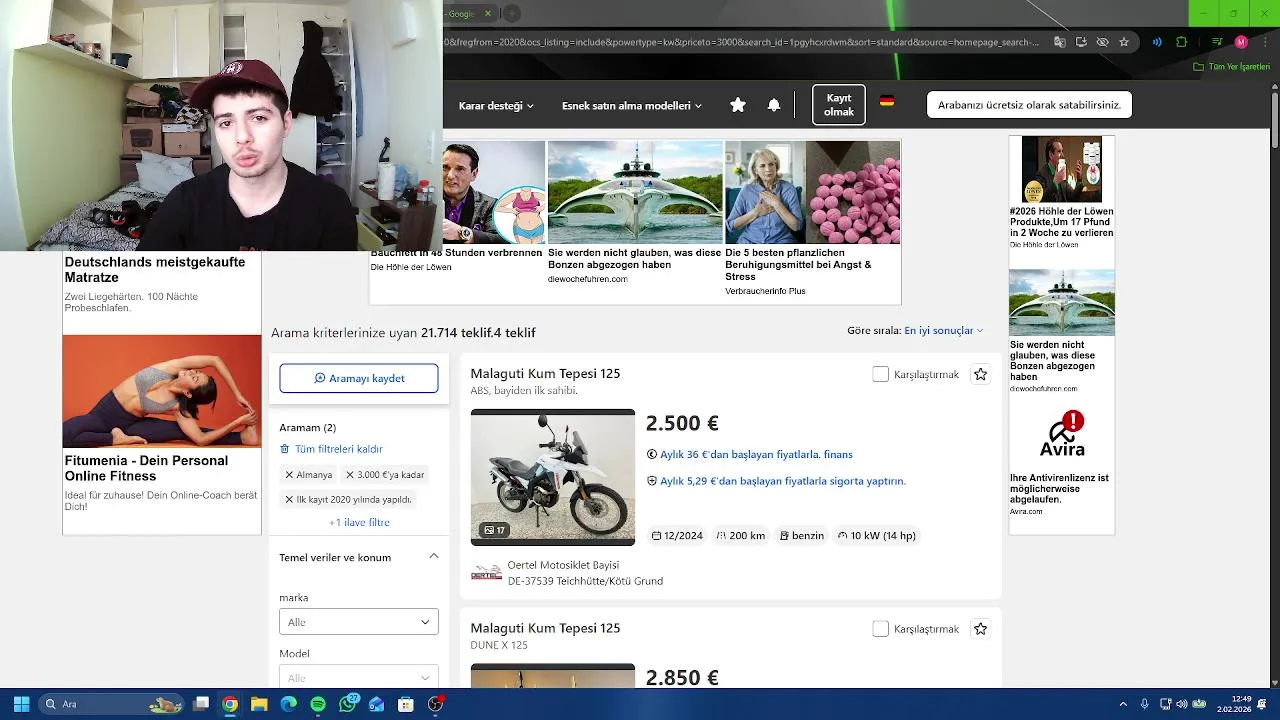Open the yacht ad in the top banner
Image resolution: width=1280 pixels, height=720 pixels.
pyautogui.click(x=635, y=192)
